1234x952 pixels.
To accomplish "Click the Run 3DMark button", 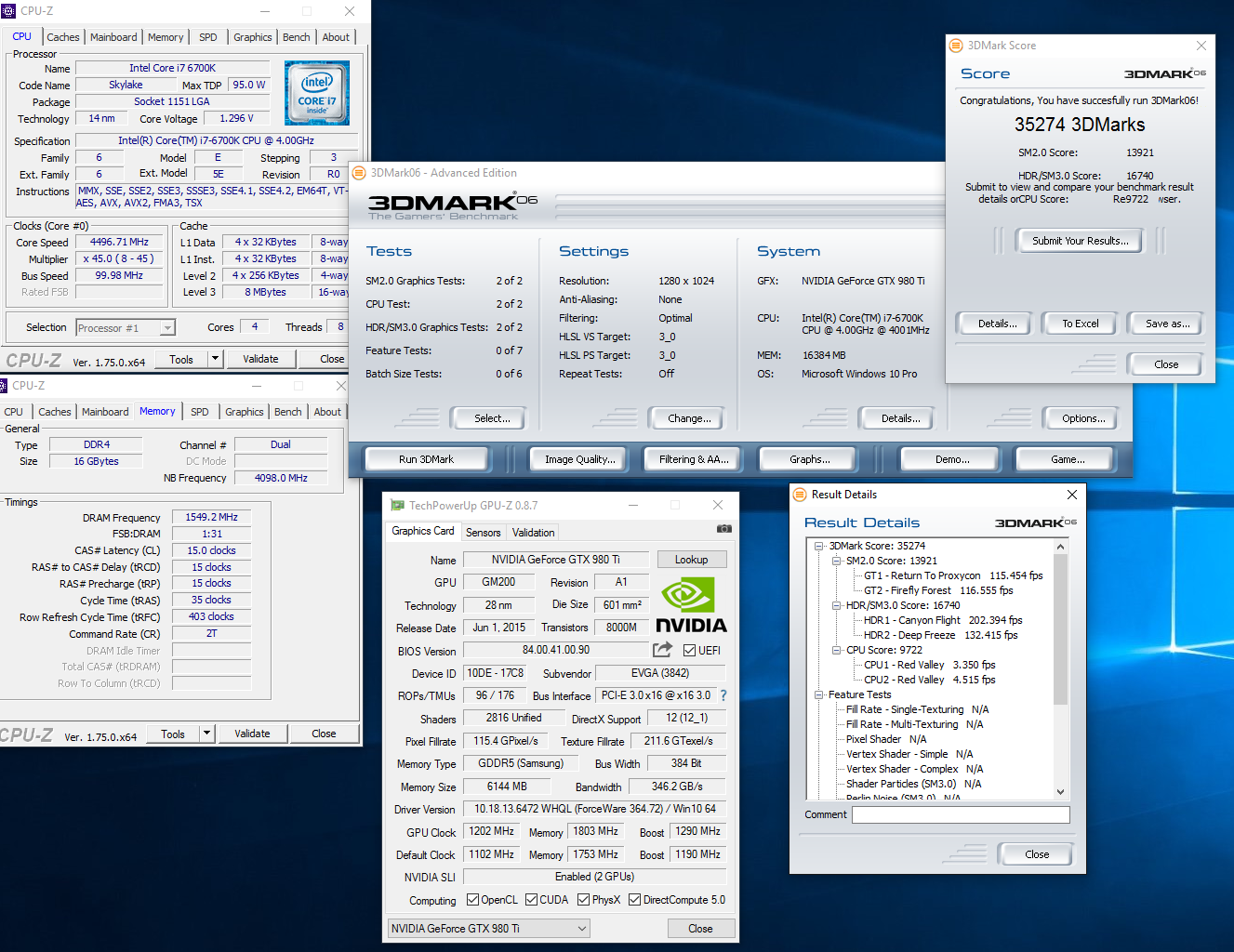I will pos(427,459).
